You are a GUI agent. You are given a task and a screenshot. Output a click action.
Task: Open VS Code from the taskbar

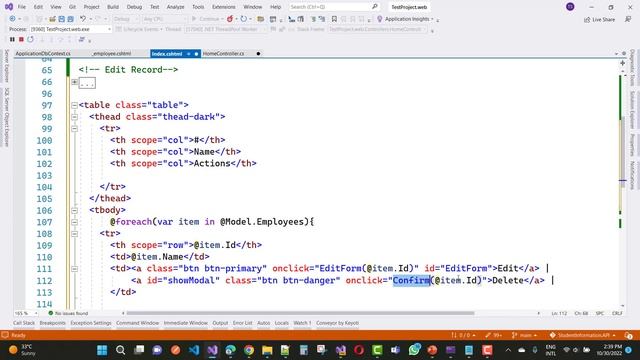194,350
